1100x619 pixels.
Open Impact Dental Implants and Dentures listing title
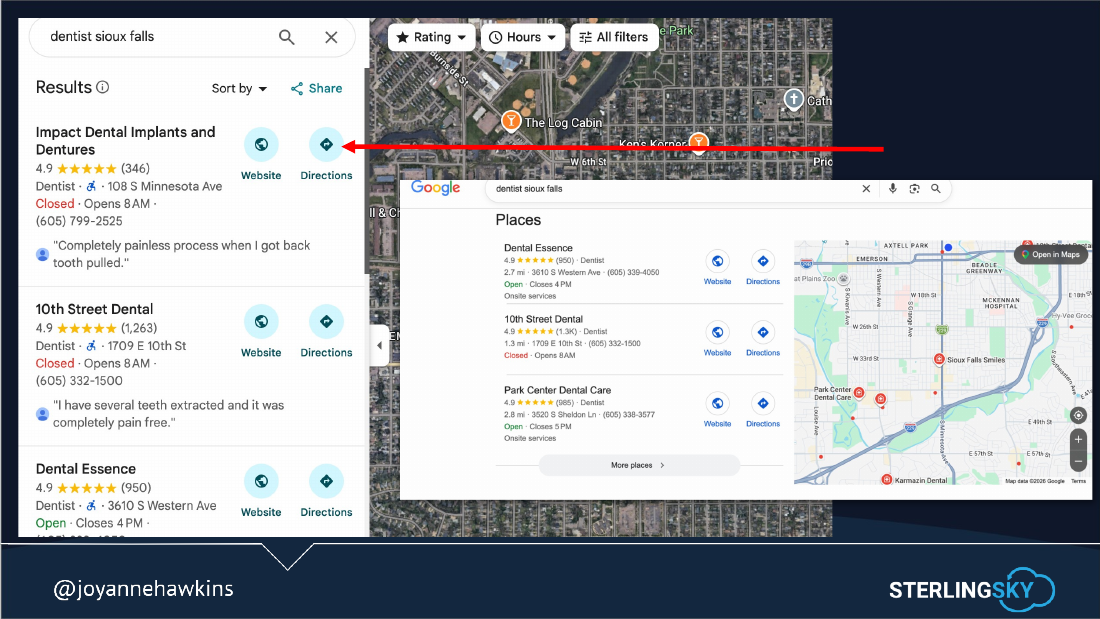(x=126, y=140)
